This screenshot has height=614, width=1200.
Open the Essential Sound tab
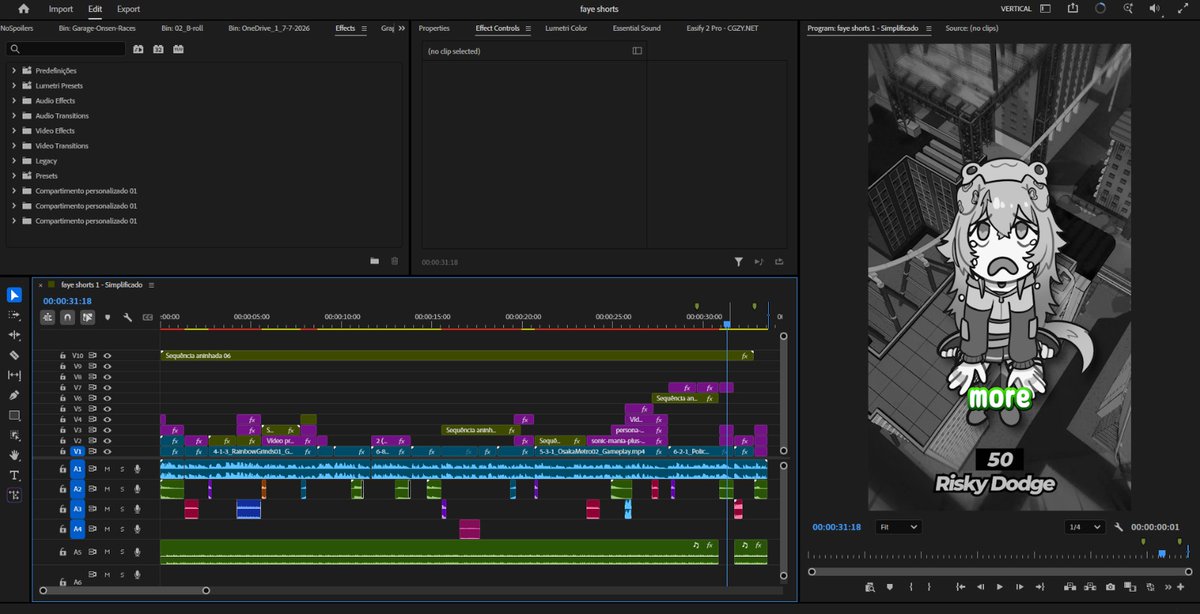[636, 28]
